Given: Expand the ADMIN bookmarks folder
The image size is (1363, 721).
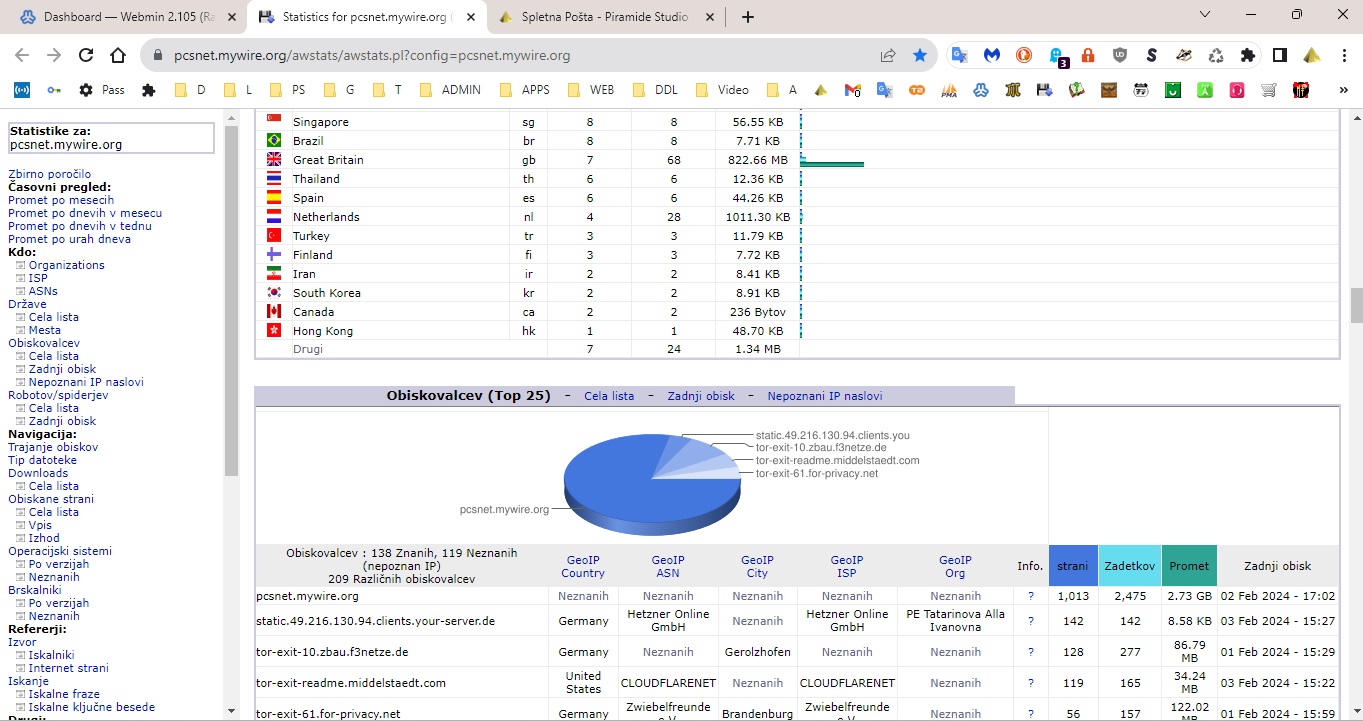Looking at the screenshot, I should pos(451,90).
